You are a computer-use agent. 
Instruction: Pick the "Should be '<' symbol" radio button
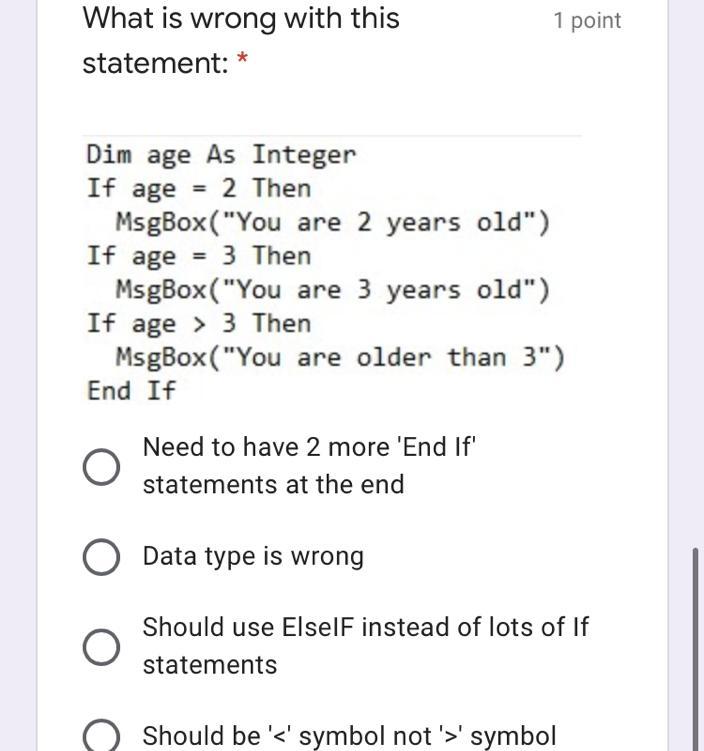101,736
